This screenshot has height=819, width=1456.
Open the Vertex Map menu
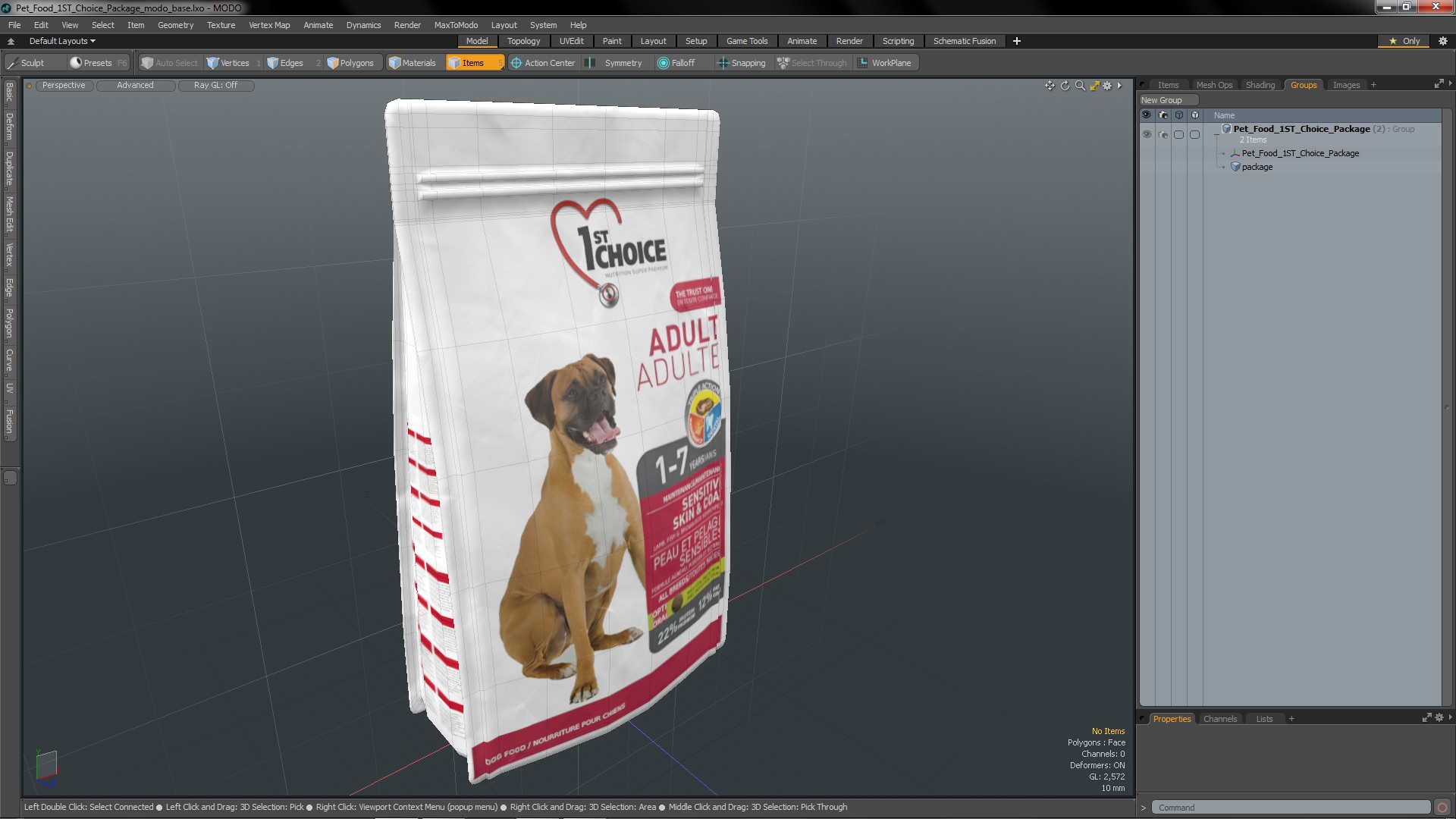coord(269,25)
